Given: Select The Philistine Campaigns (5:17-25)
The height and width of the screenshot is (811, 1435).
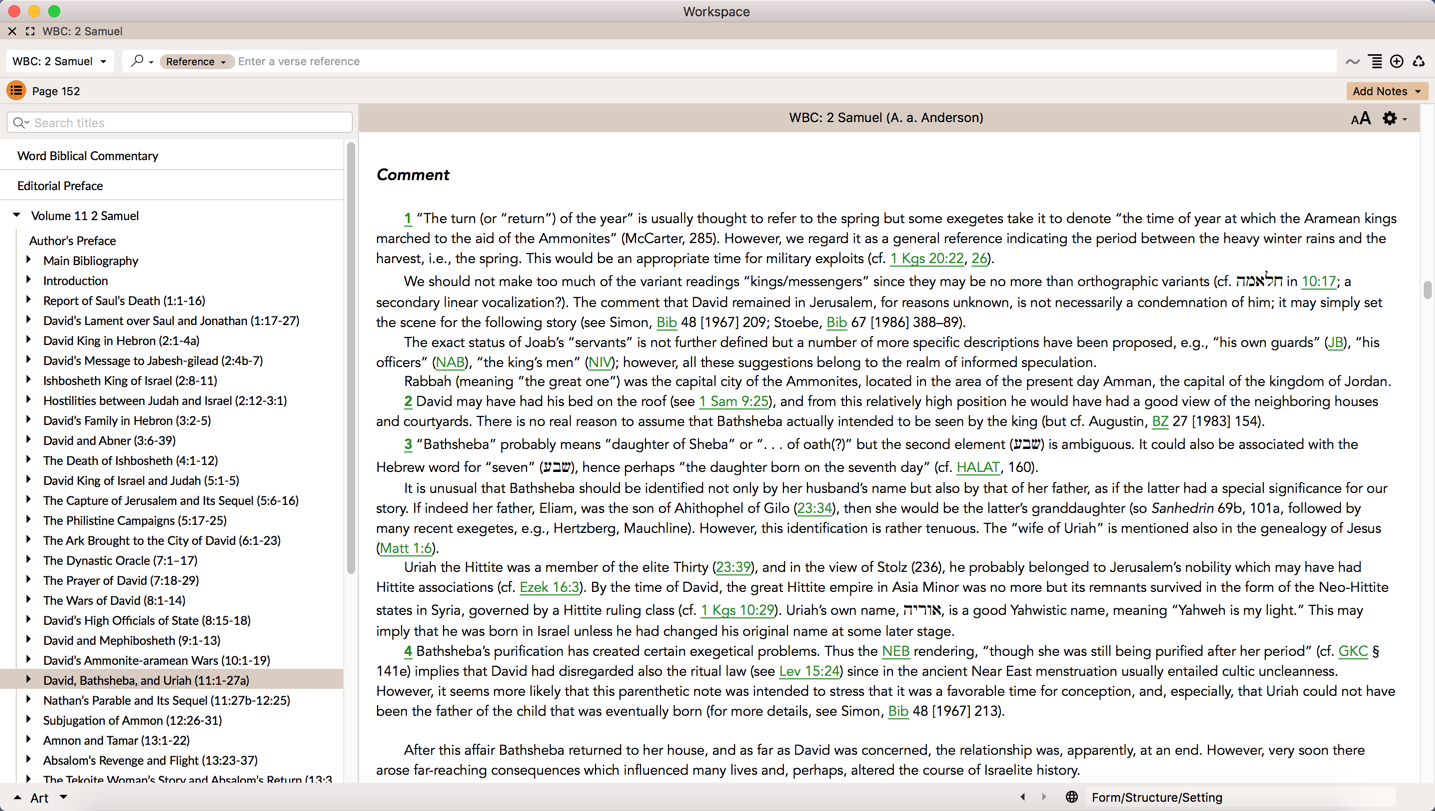Looking at the screenshot, I should [x=135, y=521].
